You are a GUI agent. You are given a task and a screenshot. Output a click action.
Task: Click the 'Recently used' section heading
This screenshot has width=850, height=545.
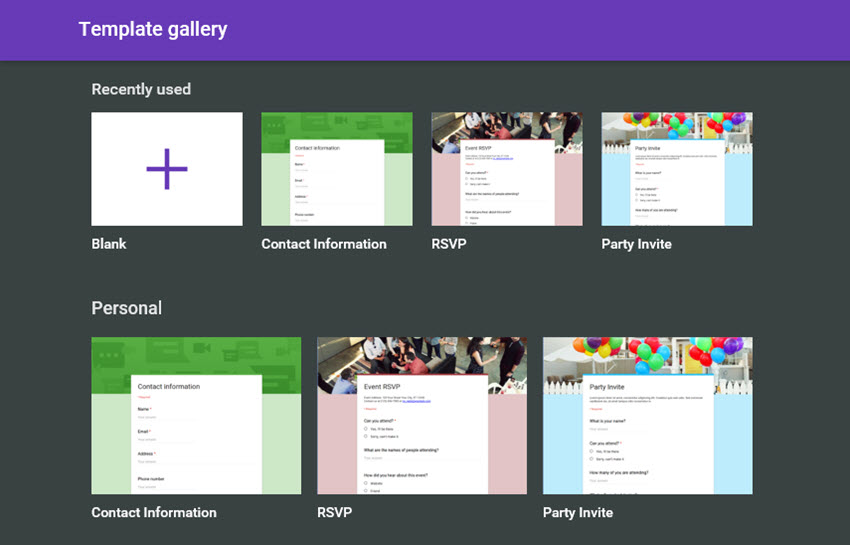[141, 89]
